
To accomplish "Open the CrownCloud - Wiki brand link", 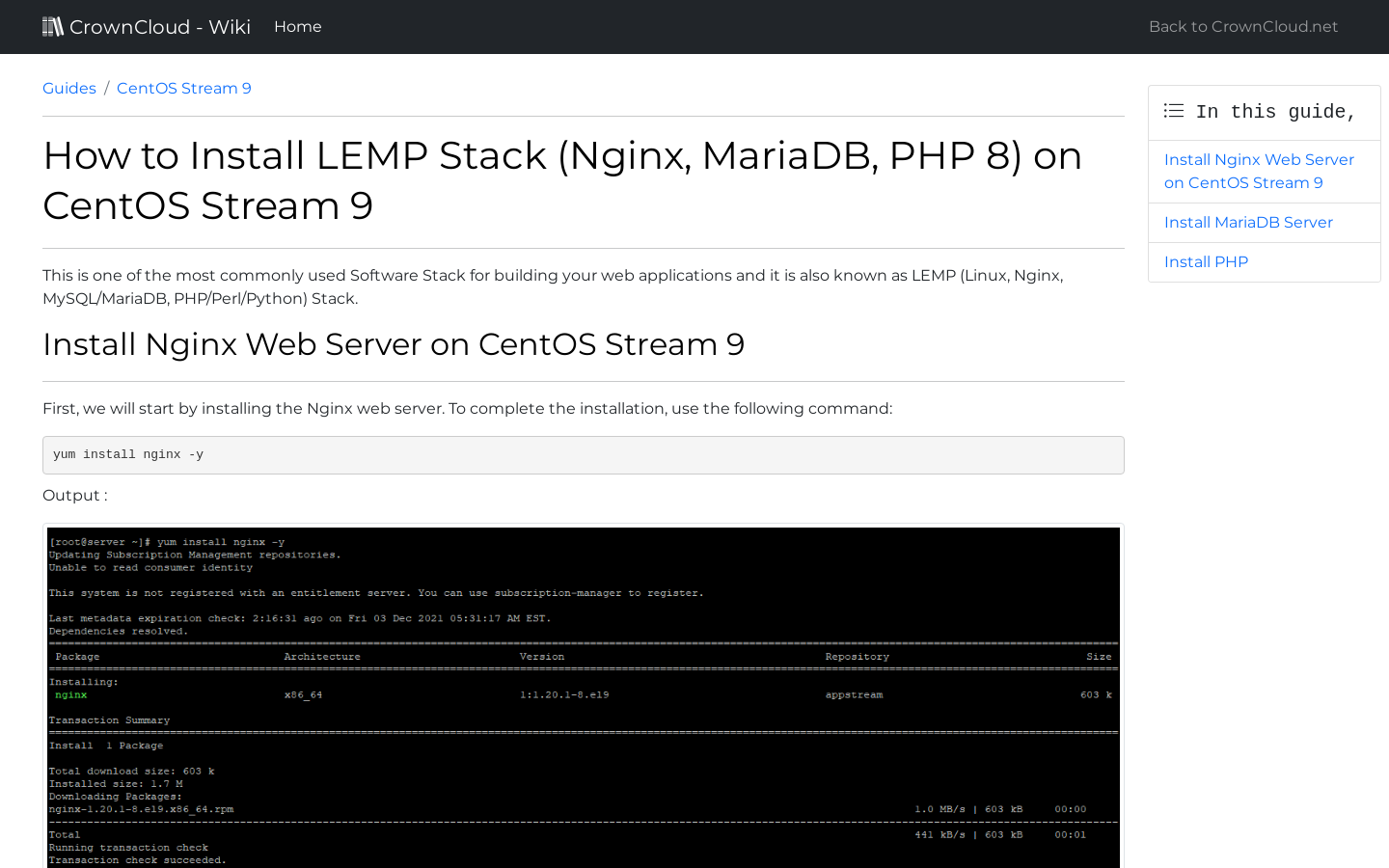I will tap(147, 27).
